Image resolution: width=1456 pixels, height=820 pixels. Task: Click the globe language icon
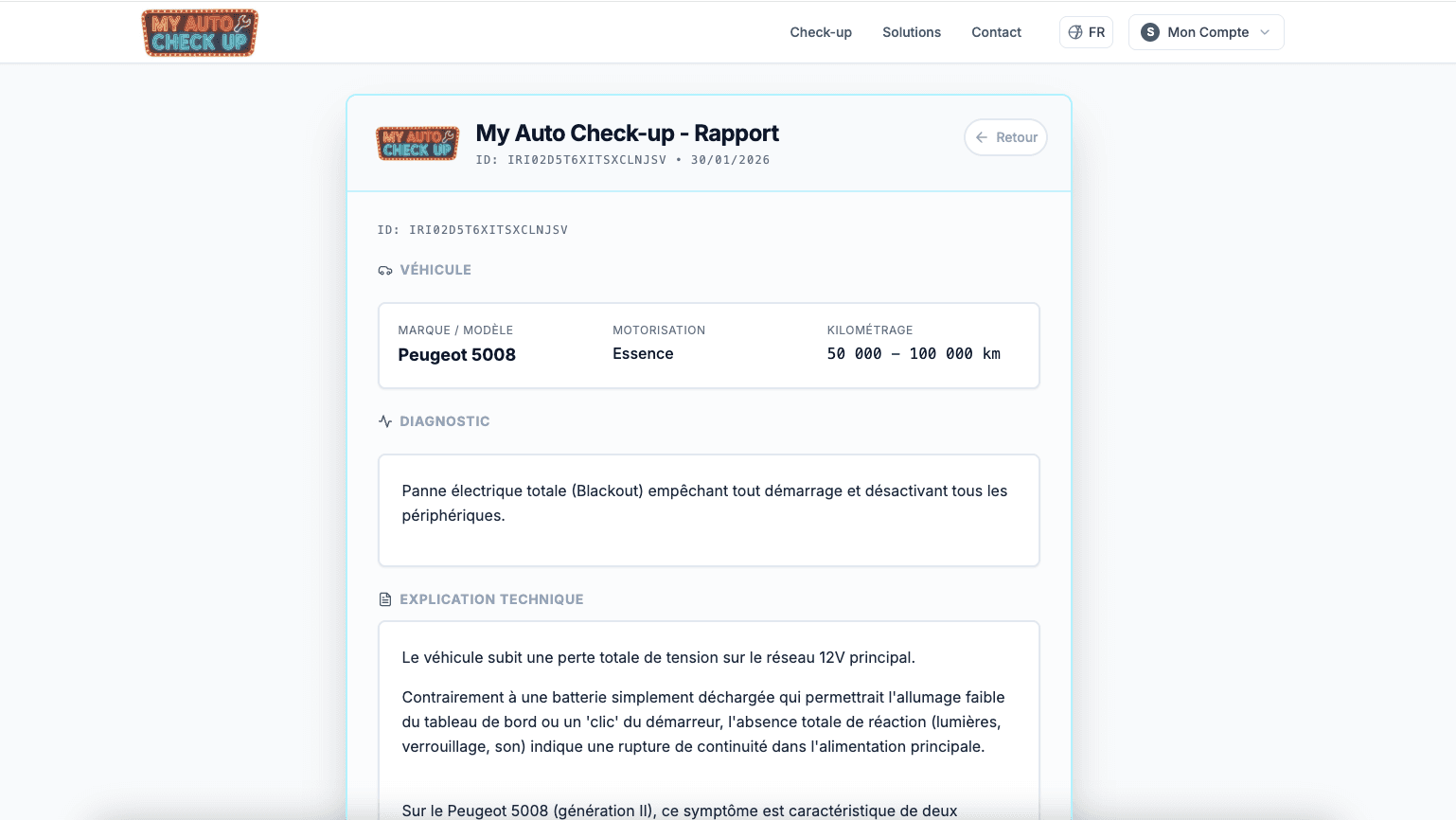point(1075,32)
